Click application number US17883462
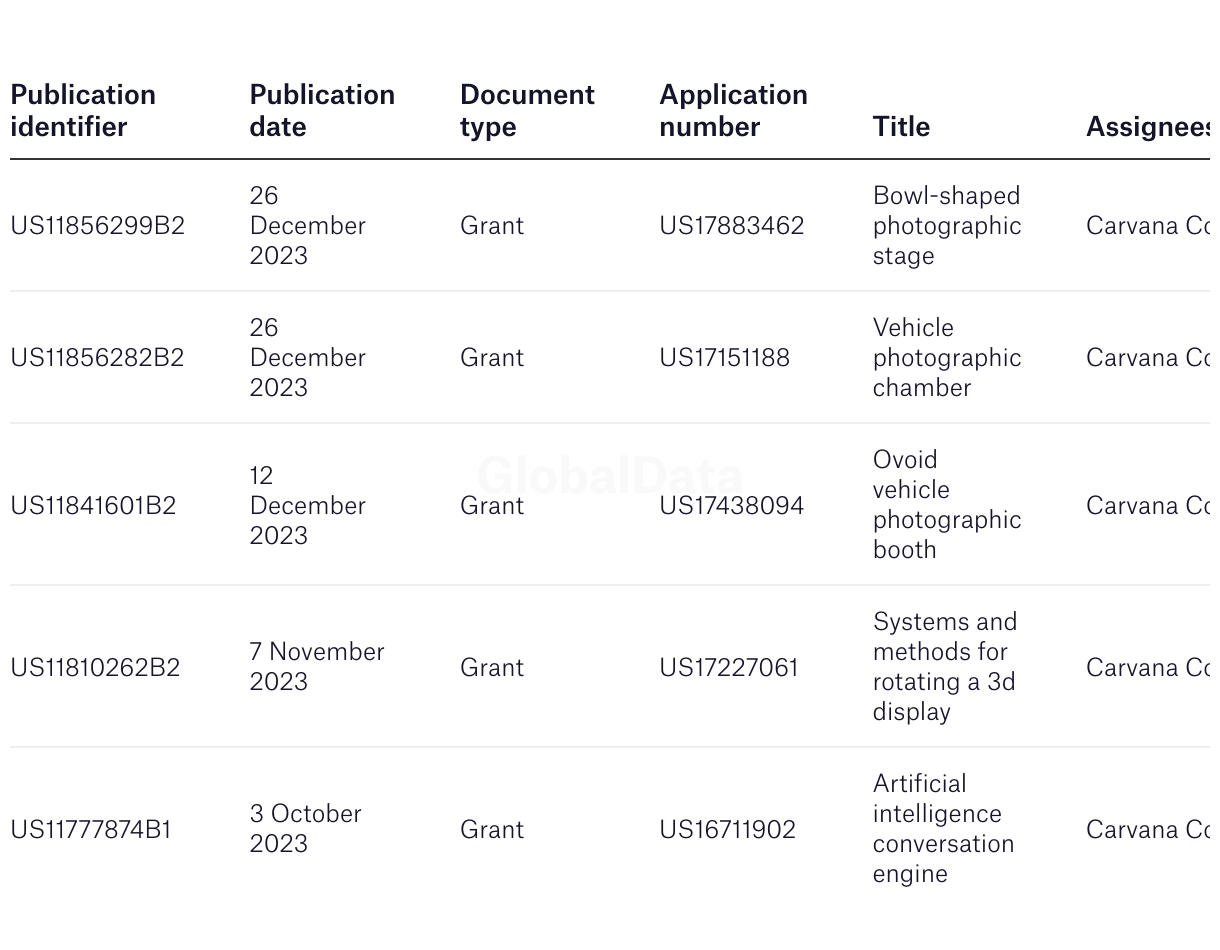The width and height of the screenshot is (1220, 950). tap(731, 225)
